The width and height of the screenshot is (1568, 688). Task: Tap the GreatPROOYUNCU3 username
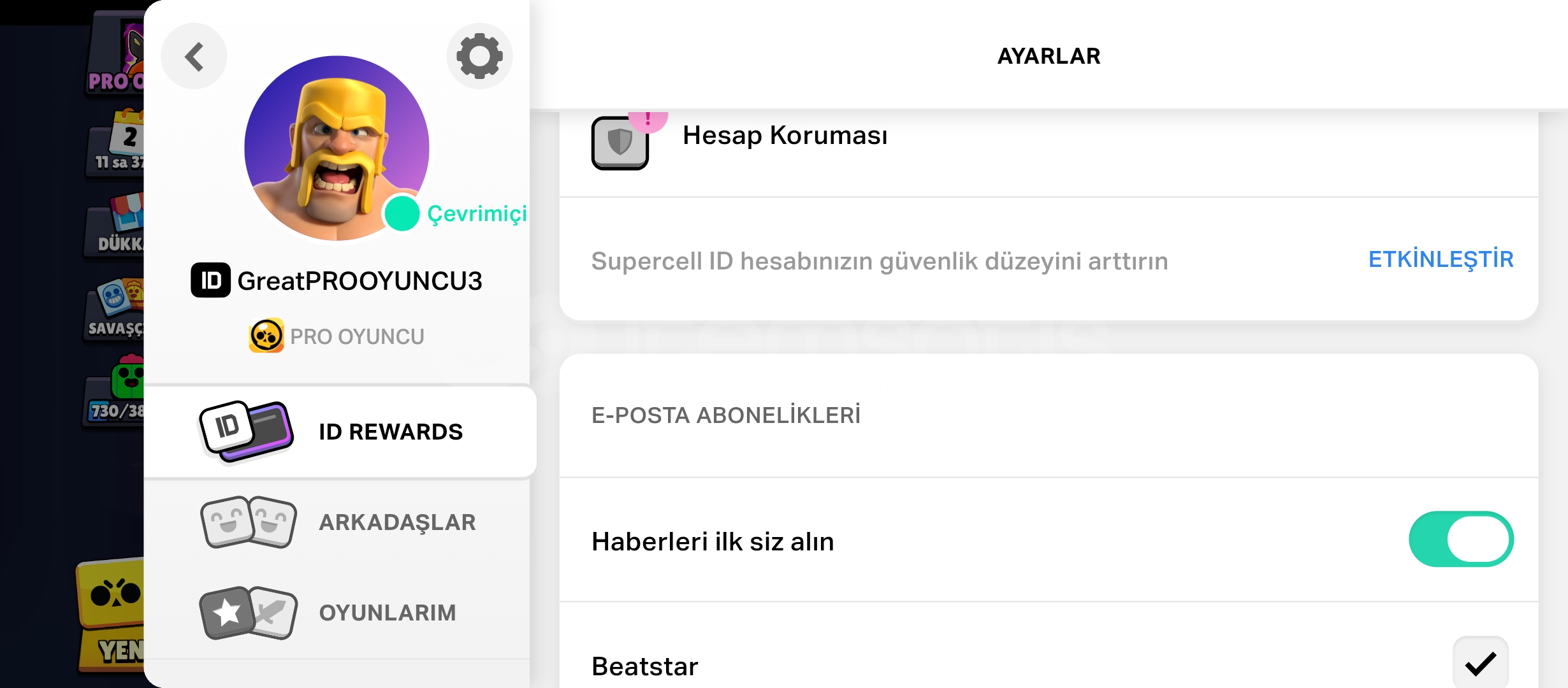click(x=359, y=281)
